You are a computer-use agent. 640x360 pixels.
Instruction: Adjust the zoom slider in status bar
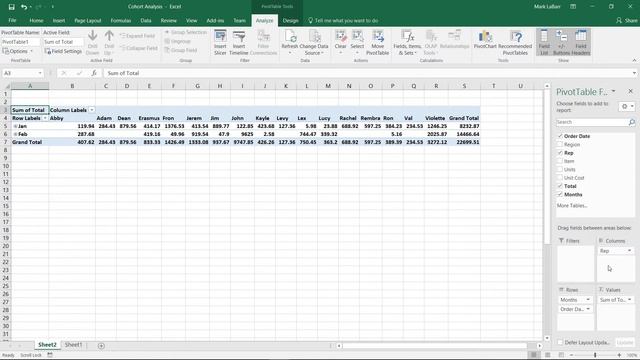[x=595, y=355]
